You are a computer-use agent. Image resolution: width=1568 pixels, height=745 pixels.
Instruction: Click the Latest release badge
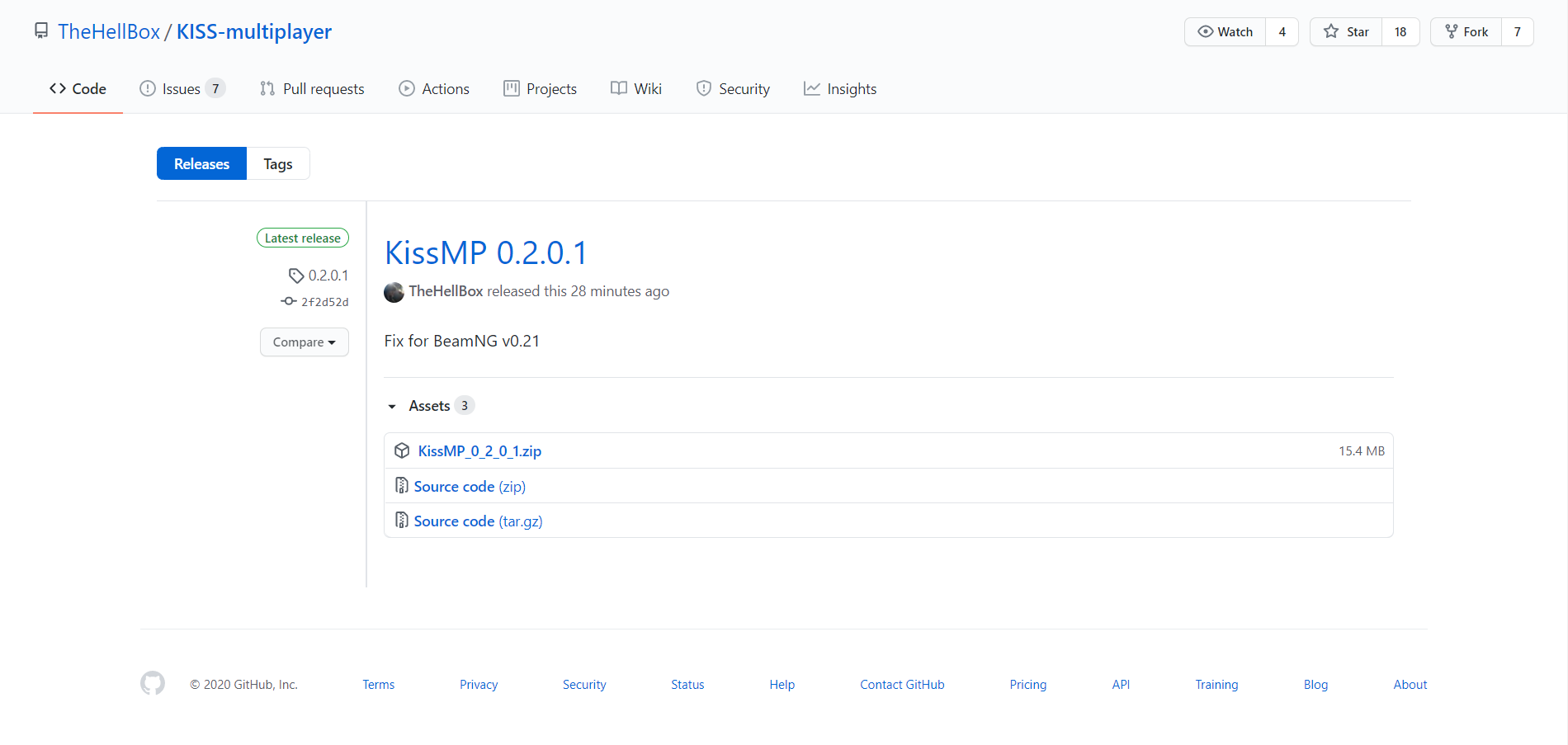[x=303, y=238]
